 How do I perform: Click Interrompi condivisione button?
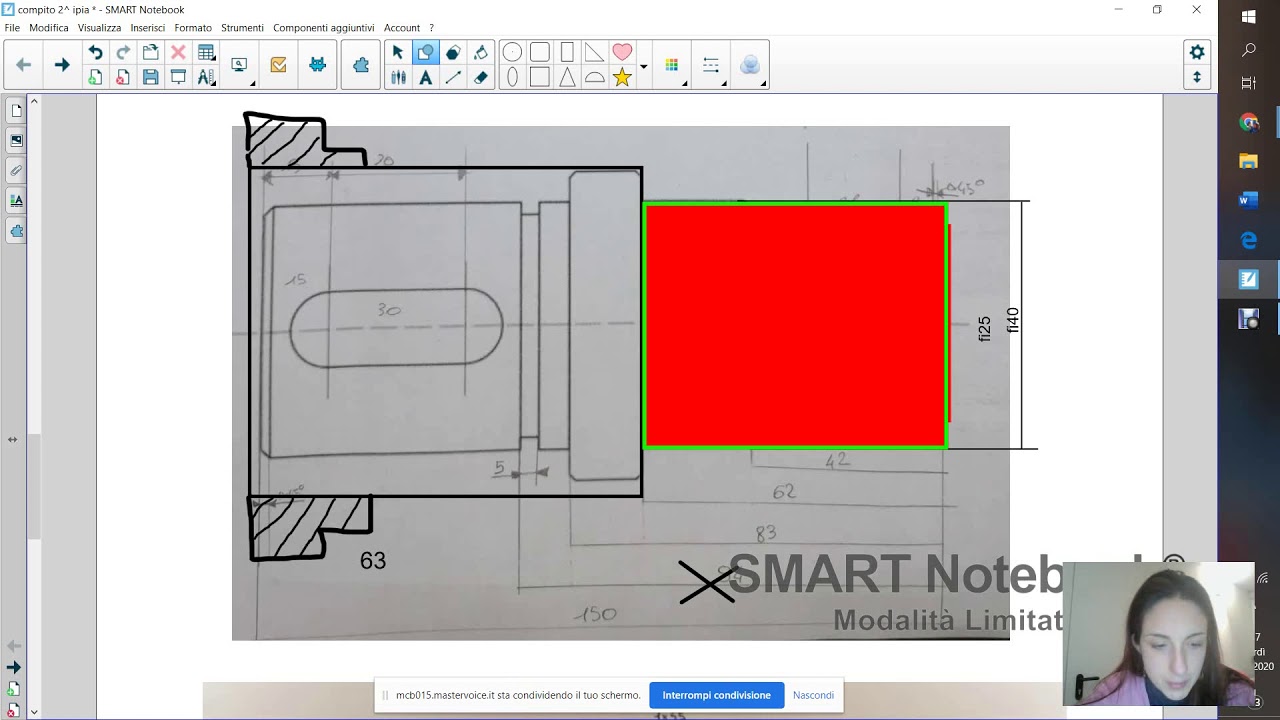pos(716,695)
